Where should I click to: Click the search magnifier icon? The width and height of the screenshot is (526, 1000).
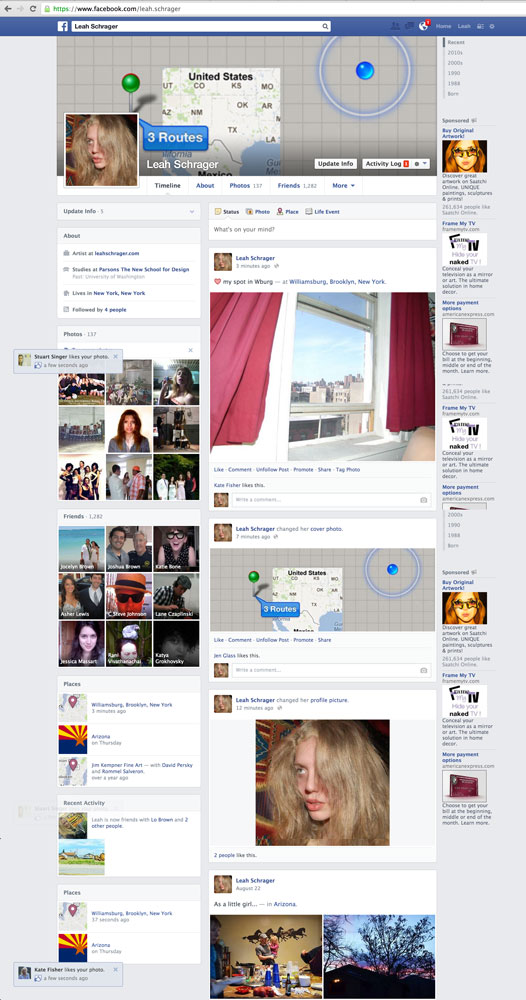pyautogui.click(x=325, y=27)
